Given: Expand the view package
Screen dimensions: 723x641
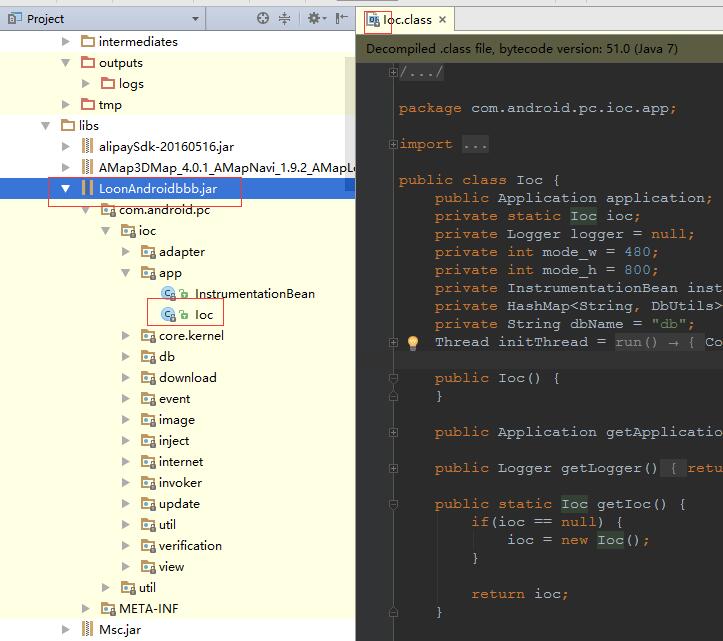Looking at the screenshot, I should pyautogui.click(x=125, y=566).
